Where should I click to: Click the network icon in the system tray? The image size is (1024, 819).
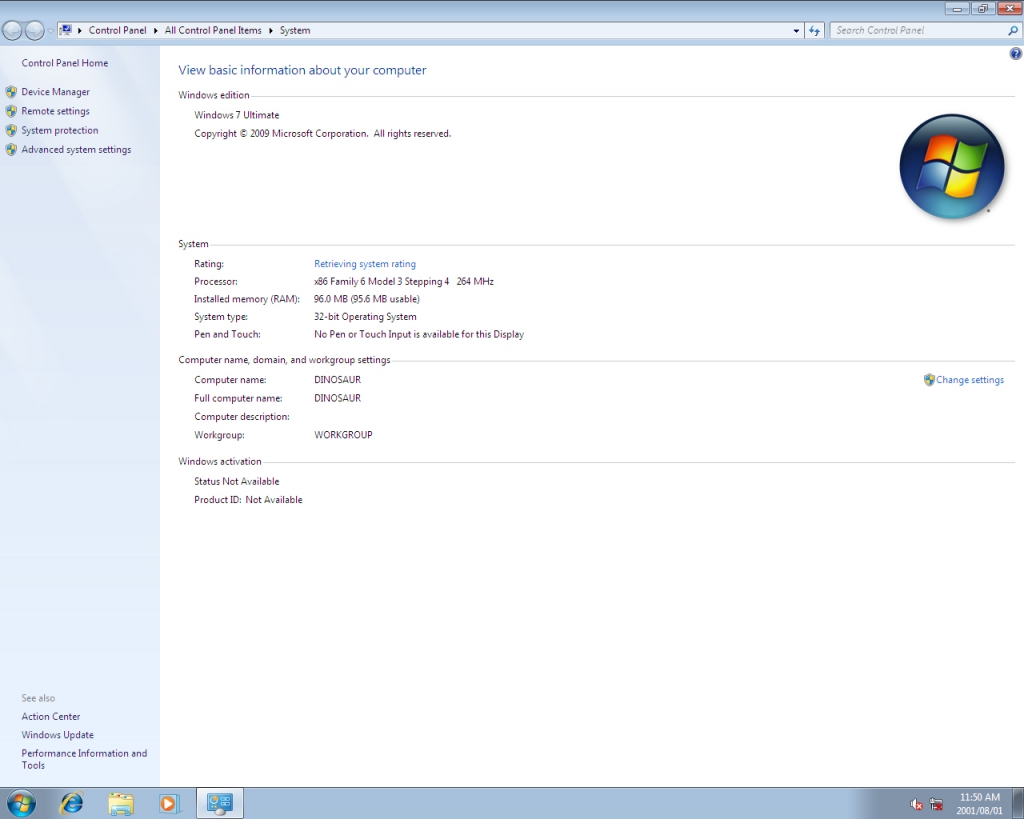tap(935, 803)
